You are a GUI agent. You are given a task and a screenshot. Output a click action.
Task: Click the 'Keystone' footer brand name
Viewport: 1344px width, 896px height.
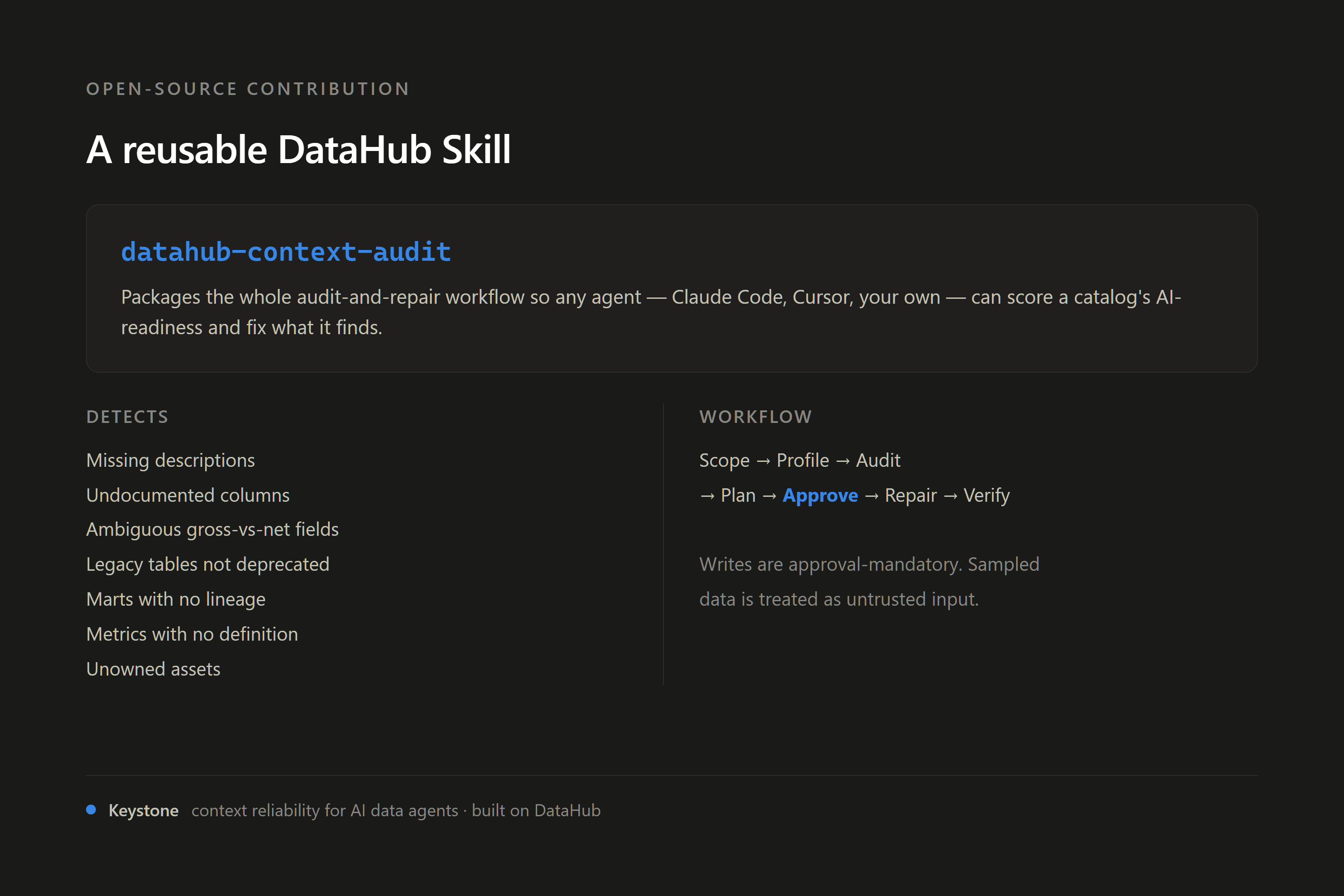143,810
